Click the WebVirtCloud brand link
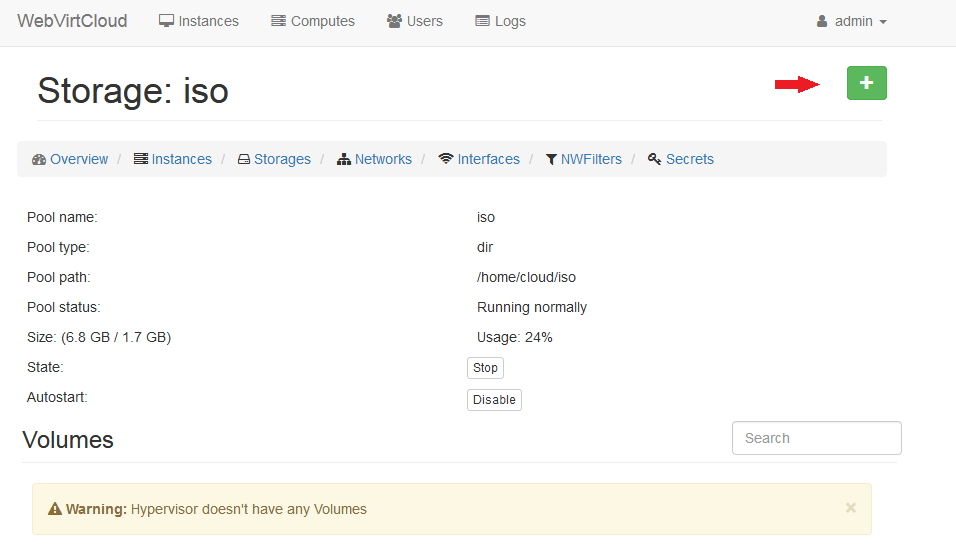Screen dimensions: 956x552 click(72, 21)
